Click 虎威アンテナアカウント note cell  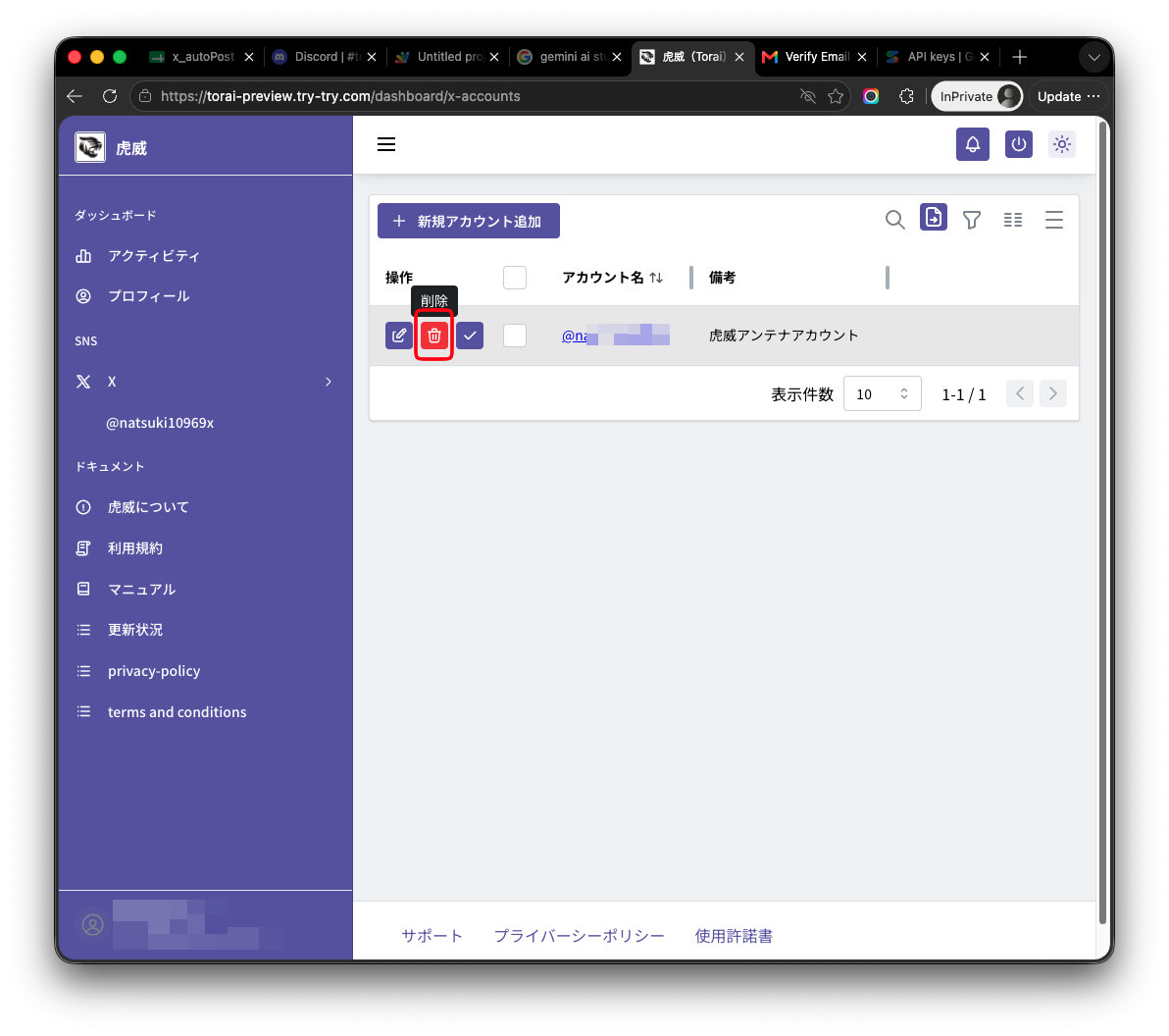784,336
